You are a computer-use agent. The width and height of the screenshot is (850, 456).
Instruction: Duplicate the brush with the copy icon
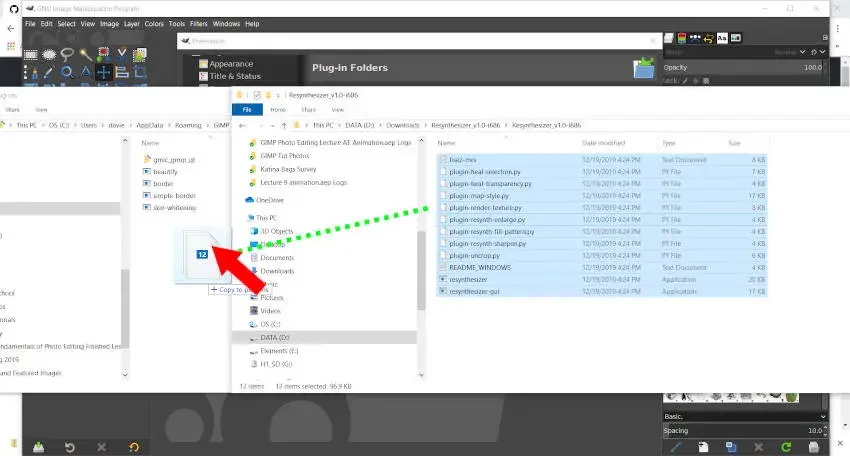coord(731,447)
